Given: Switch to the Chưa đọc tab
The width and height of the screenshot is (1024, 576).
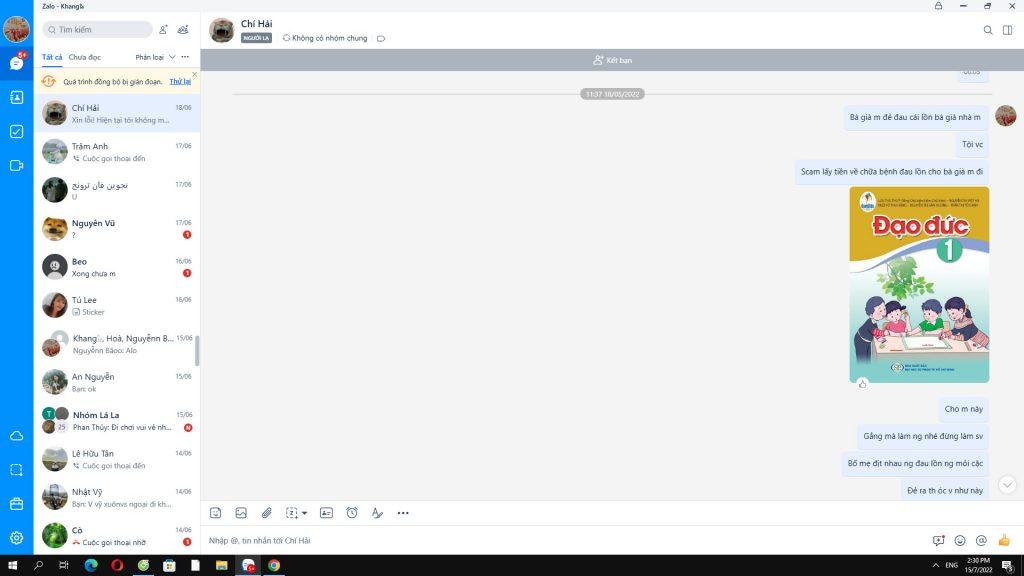Looking at the screenshot, I should click(85, 57).
